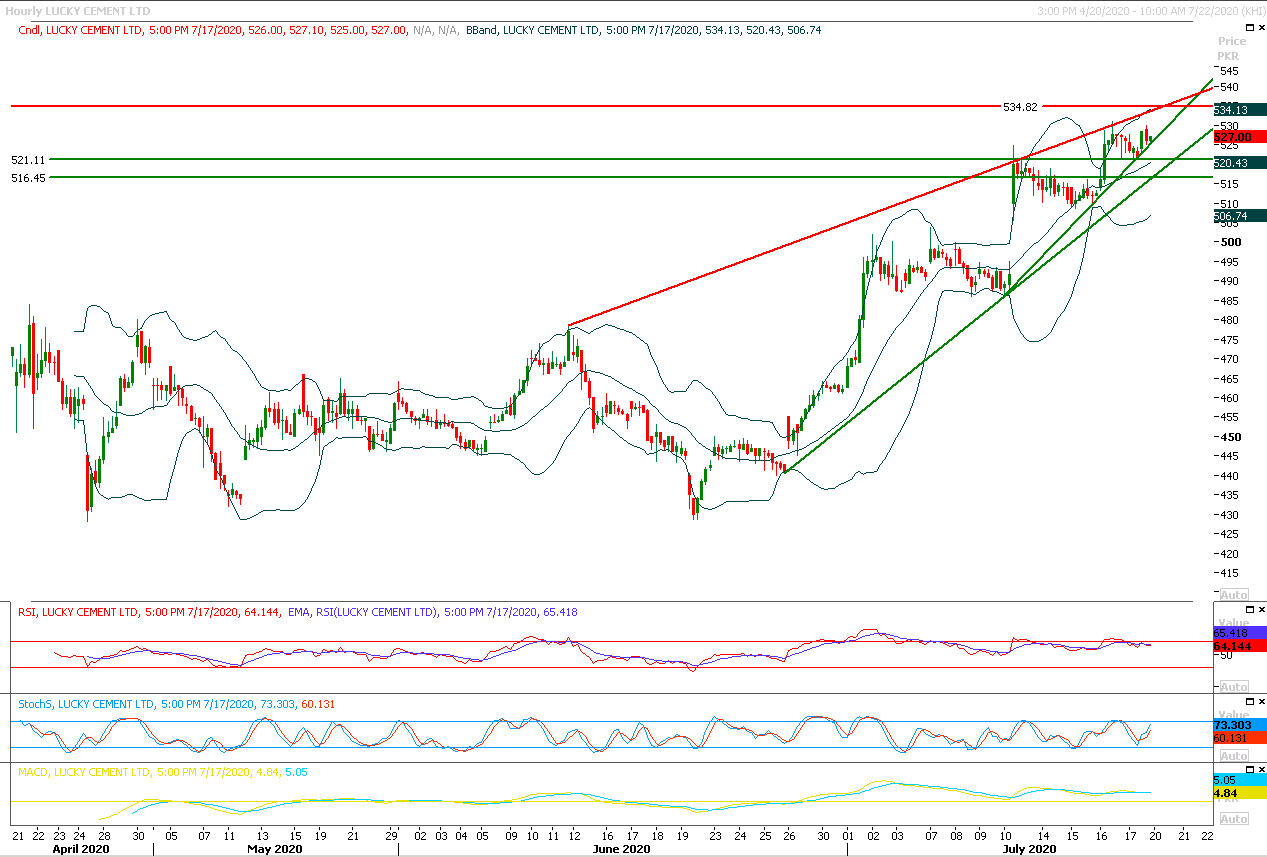Select the BBand LUCKY CEMENT LTD legend

[644, 30]
